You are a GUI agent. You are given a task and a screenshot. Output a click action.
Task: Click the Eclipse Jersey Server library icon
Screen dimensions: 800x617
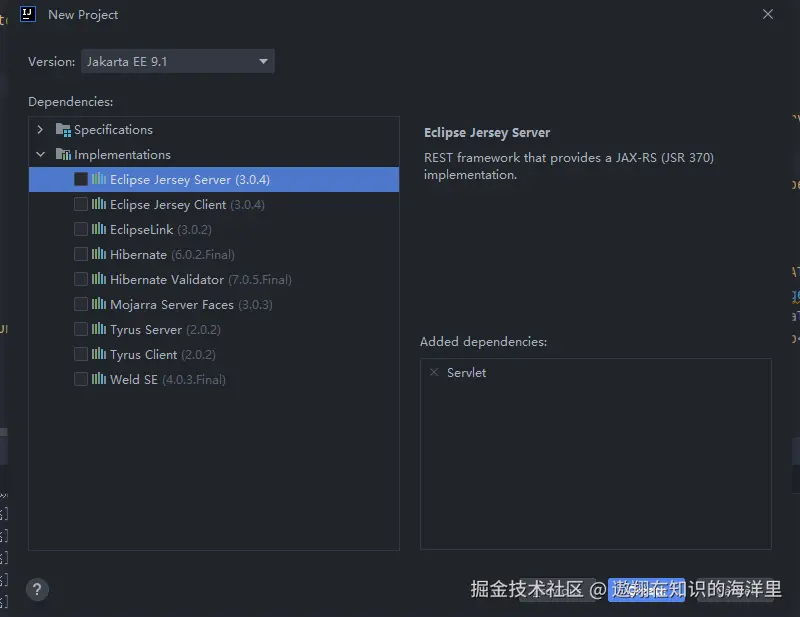click(99, 179)
